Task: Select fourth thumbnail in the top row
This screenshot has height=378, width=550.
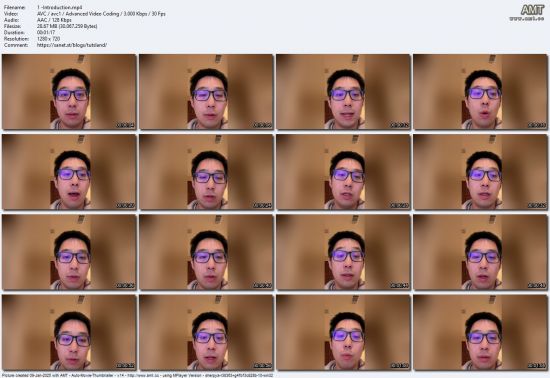Action: click(481, 92)
